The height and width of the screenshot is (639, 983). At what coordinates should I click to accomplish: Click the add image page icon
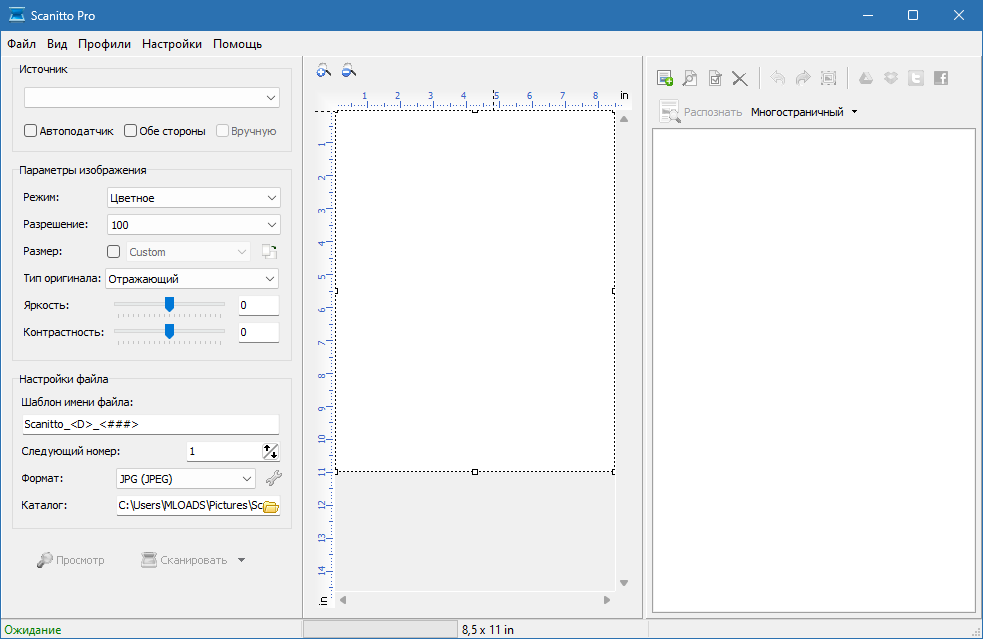tap(665, 78)
